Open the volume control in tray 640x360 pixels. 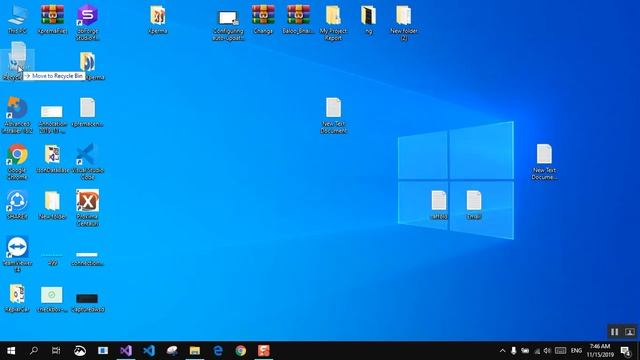[x=547, y=351]
